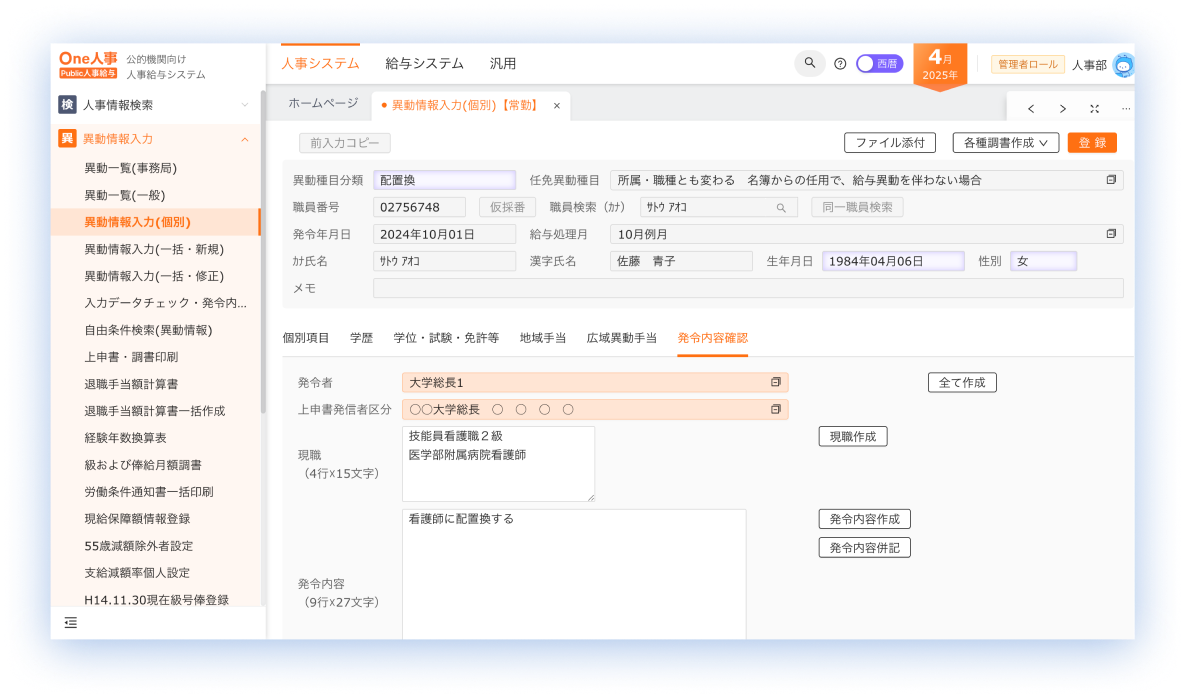Select the 学歴 tab
Screen dimensions: 1186x698
click(362, 338)
